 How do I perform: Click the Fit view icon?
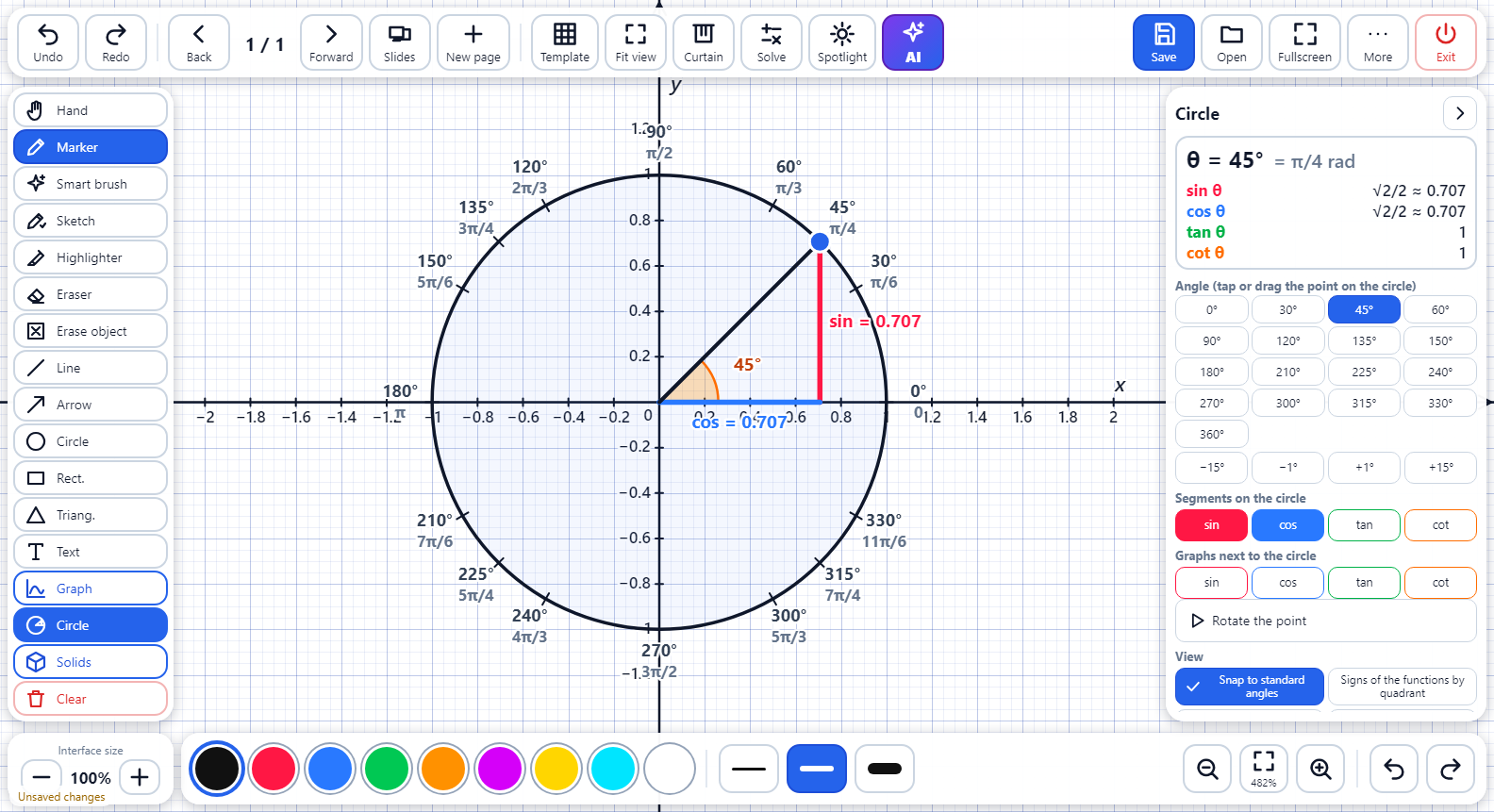pos(636,34)
